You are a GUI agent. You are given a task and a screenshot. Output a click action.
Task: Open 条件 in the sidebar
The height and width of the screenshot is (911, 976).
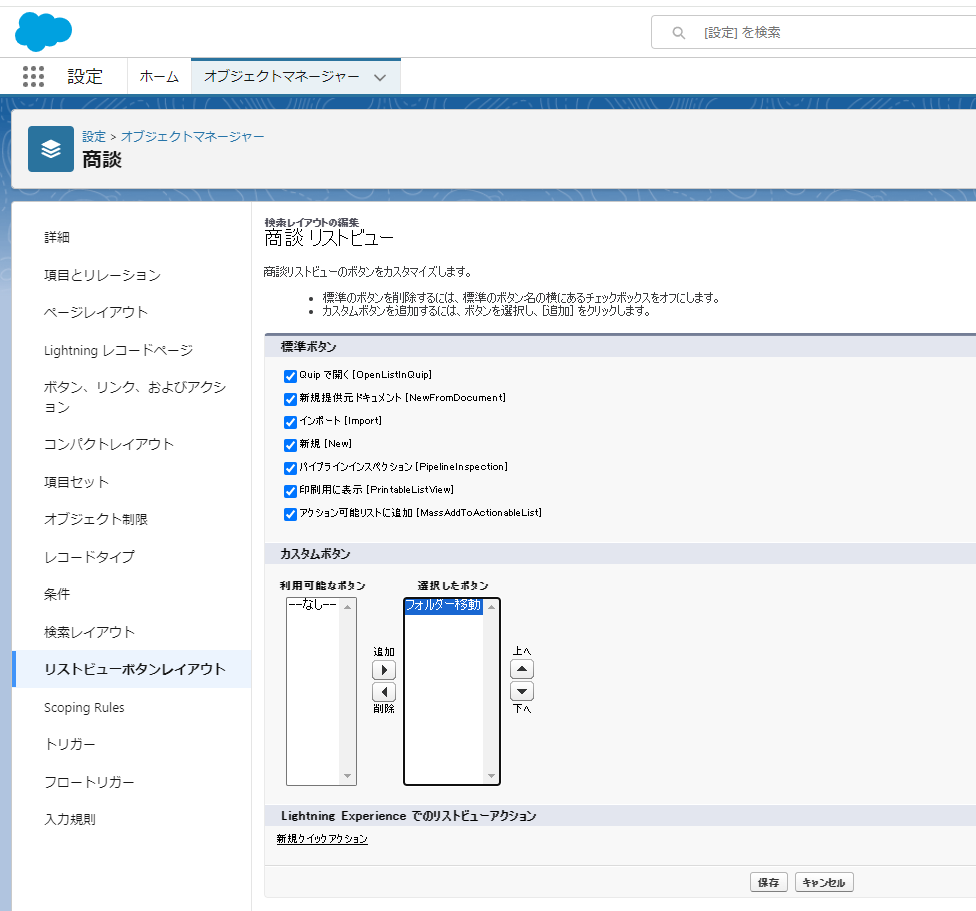[x=57, y=594]
